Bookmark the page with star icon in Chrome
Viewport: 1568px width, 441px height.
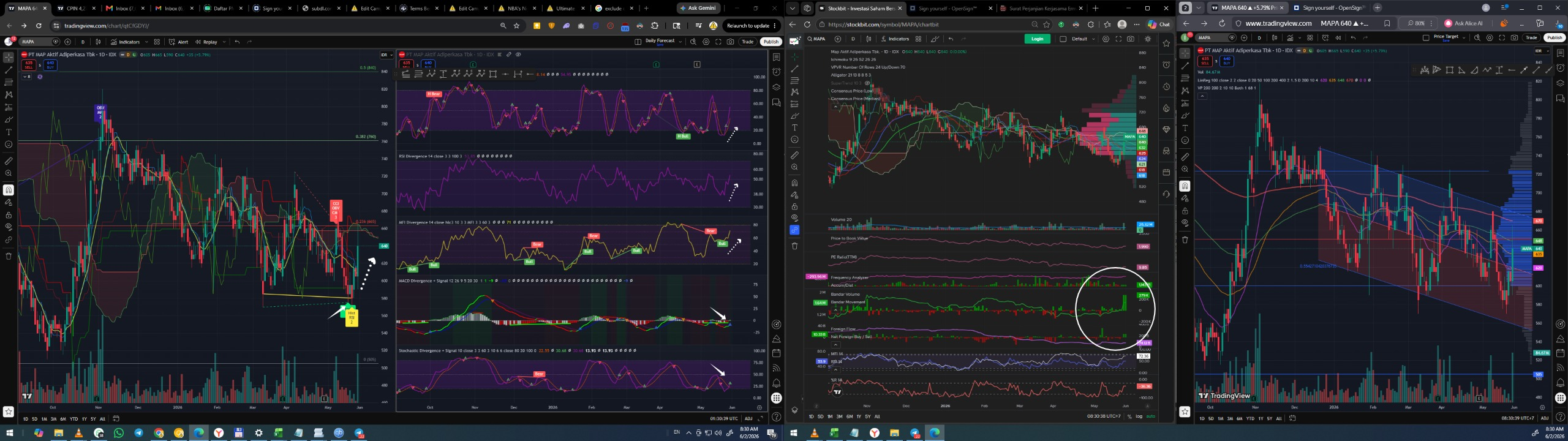(x=517, y=26)
